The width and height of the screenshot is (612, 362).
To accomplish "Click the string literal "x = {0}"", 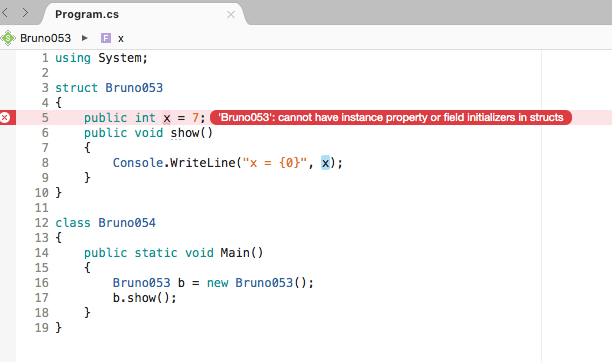I will 275,163.
